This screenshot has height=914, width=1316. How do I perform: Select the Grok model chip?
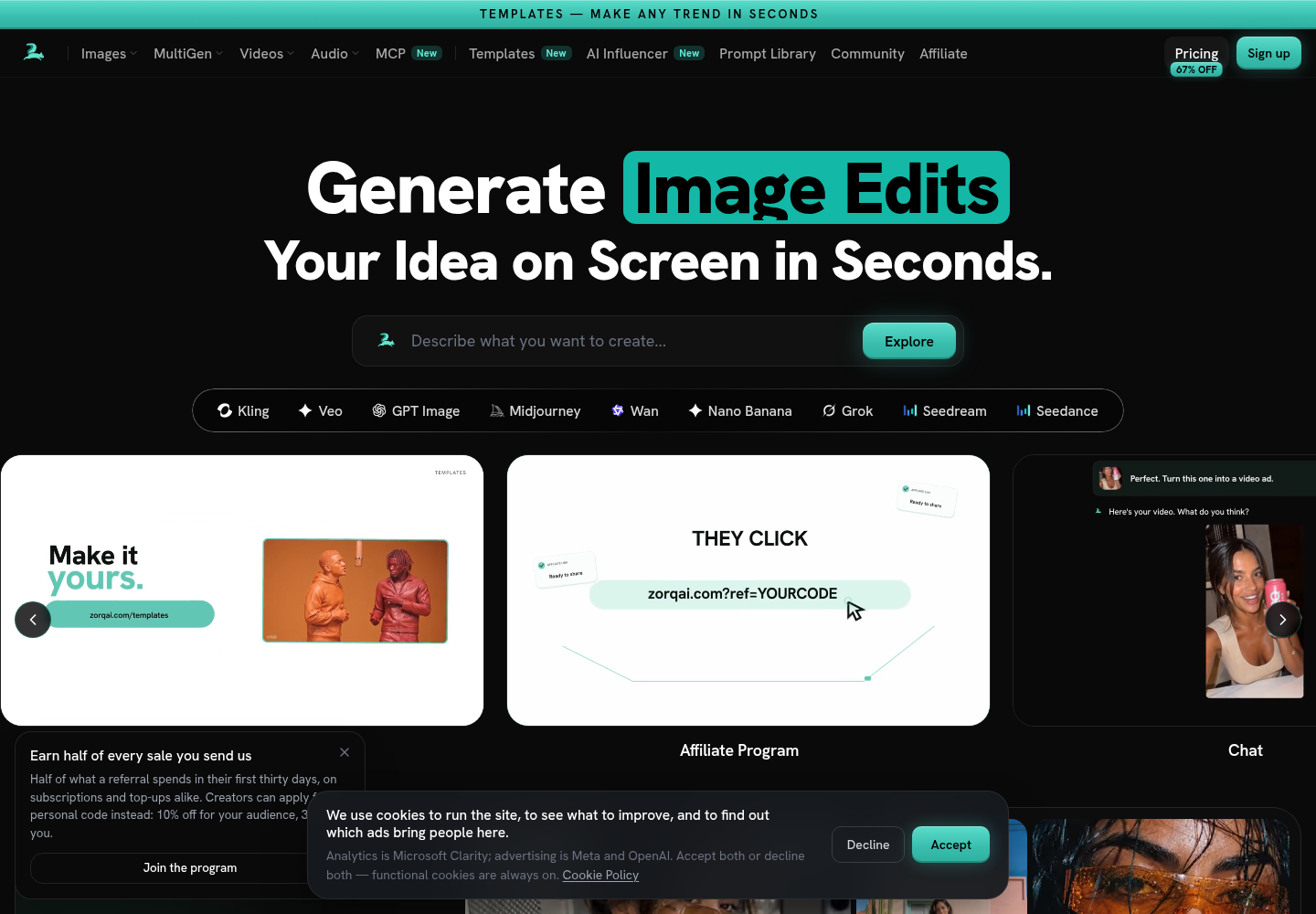coord(848,411)
